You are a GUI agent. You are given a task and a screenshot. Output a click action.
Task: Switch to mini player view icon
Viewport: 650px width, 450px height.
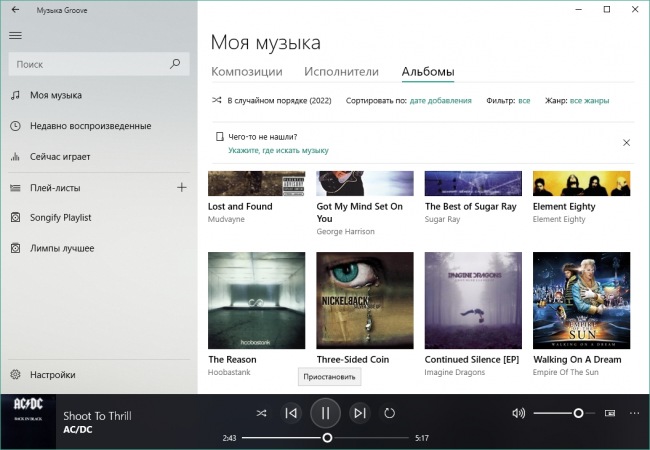point(610,413)
